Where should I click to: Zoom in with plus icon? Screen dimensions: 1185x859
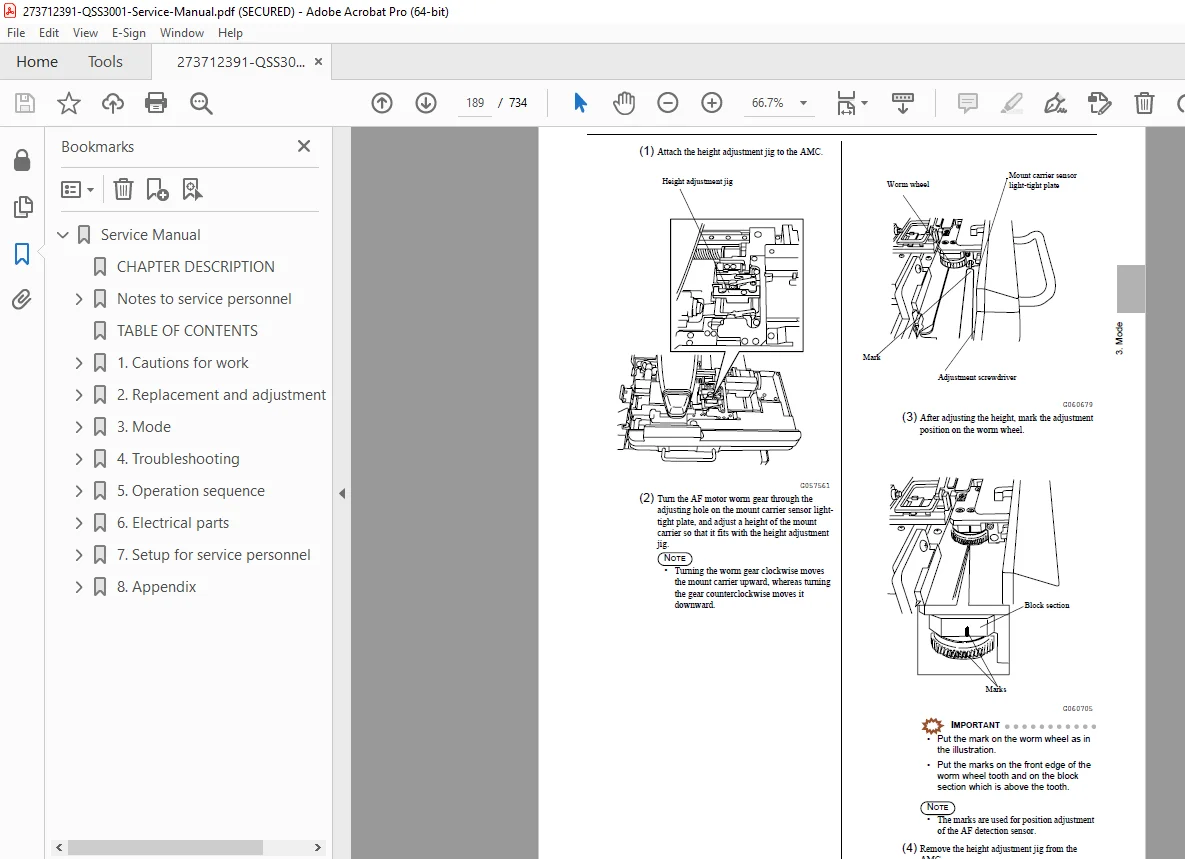[x=712, y=103]
